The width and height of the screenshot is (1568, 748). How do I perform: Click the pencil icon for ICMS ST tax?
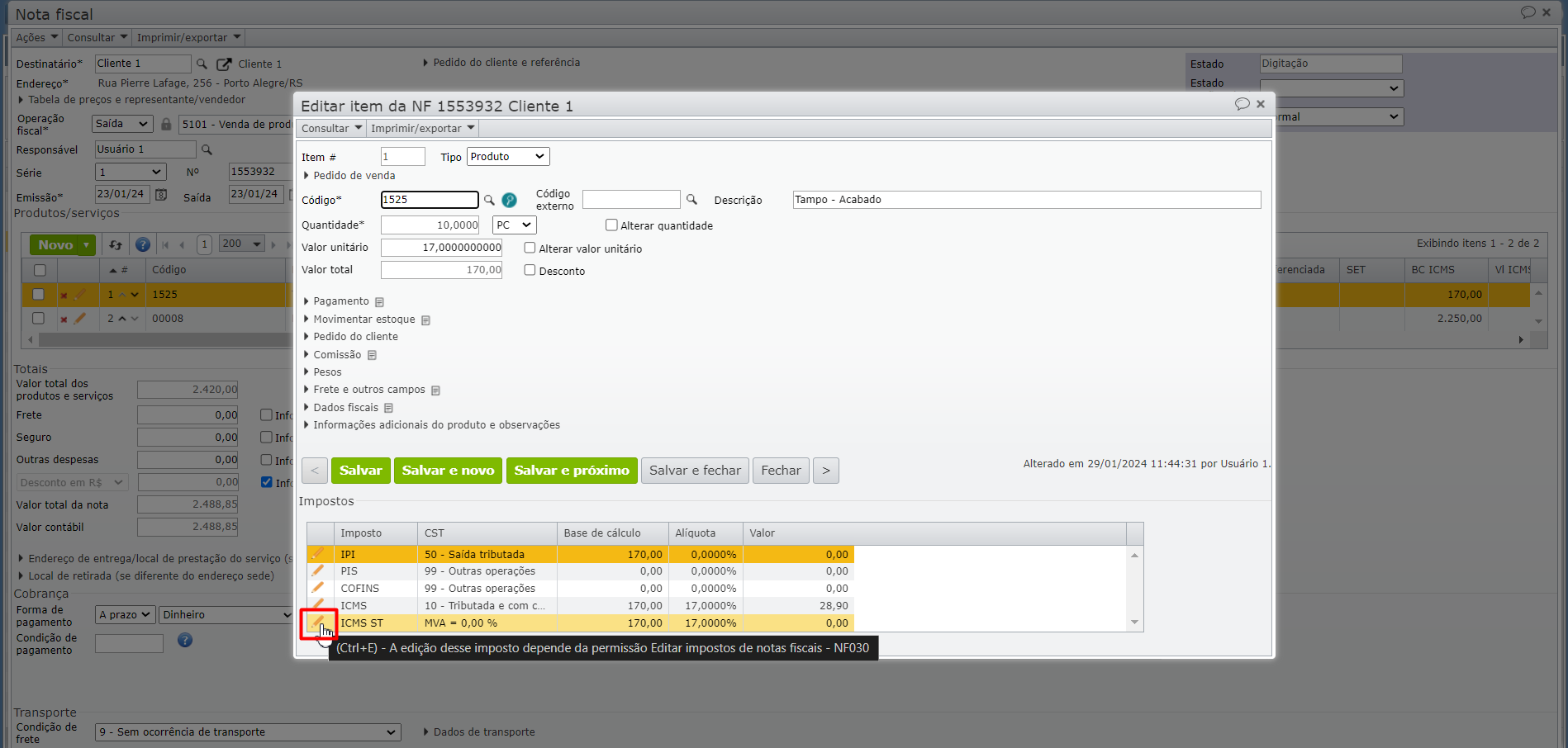[x=318, y=622]
